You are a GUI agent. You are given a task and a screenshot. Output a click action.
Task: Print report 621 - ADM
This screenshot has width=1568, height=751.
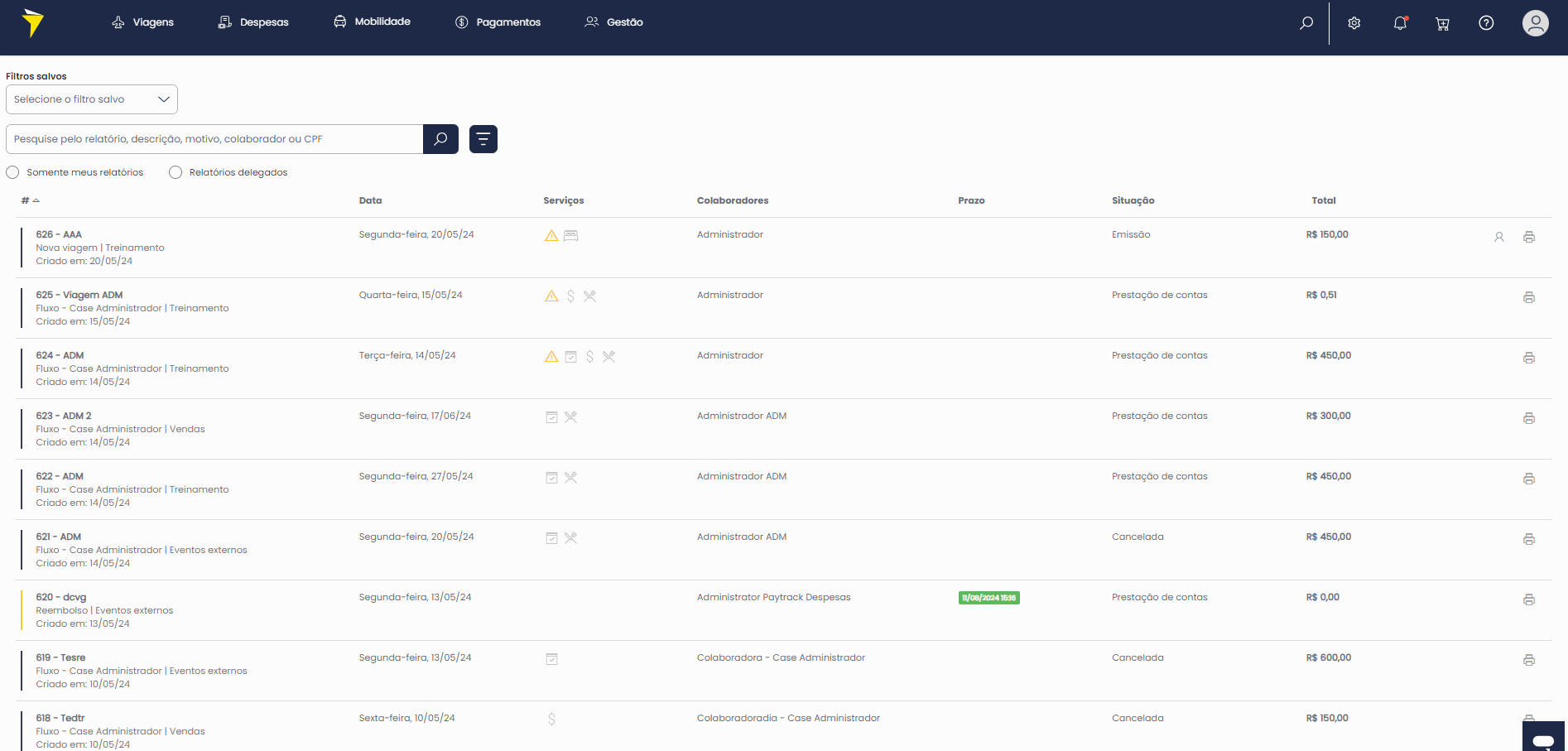click(1529, 539)
